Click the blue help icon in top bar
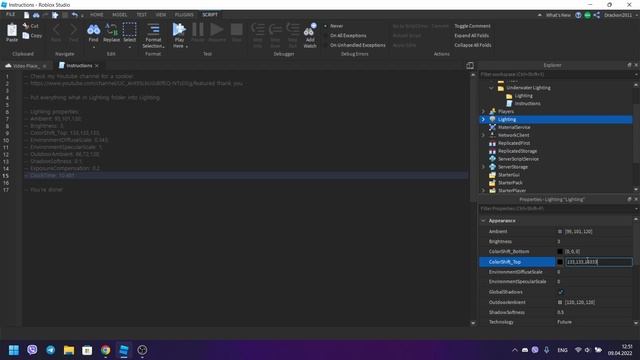 point(578,15)
